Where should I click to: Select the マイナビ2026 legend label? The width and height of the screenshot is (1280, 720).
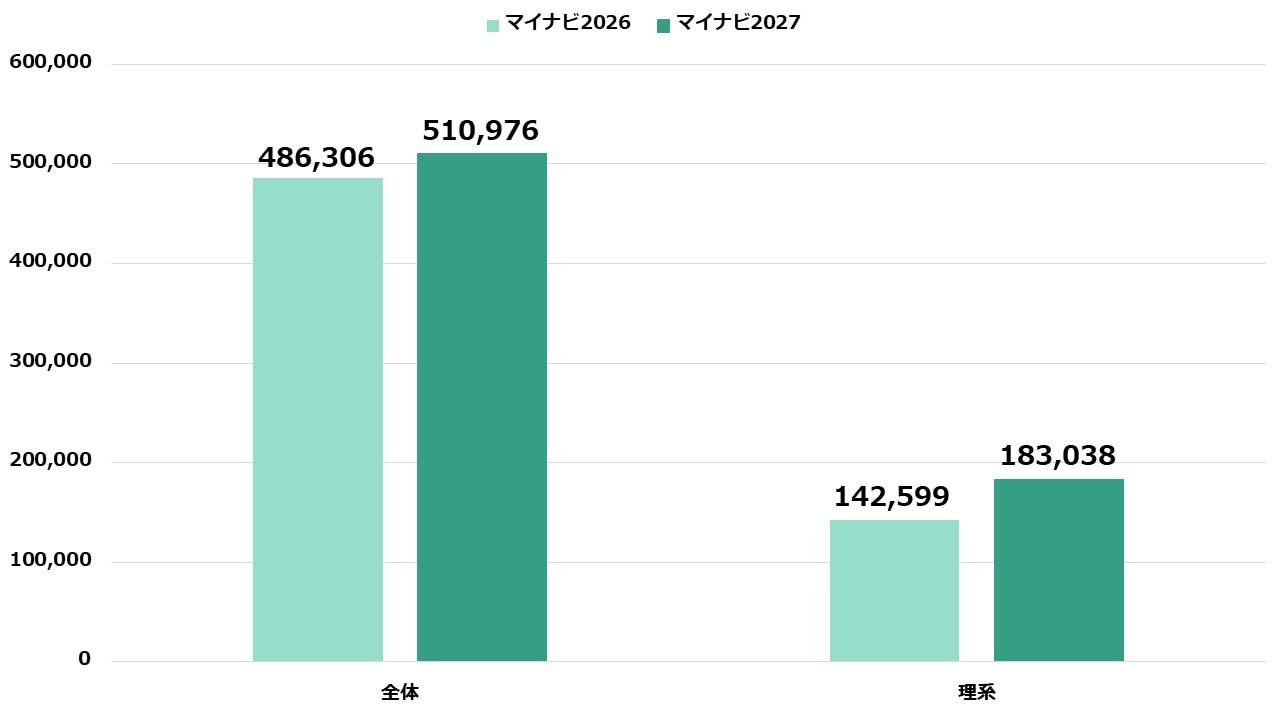coord(567,23)
